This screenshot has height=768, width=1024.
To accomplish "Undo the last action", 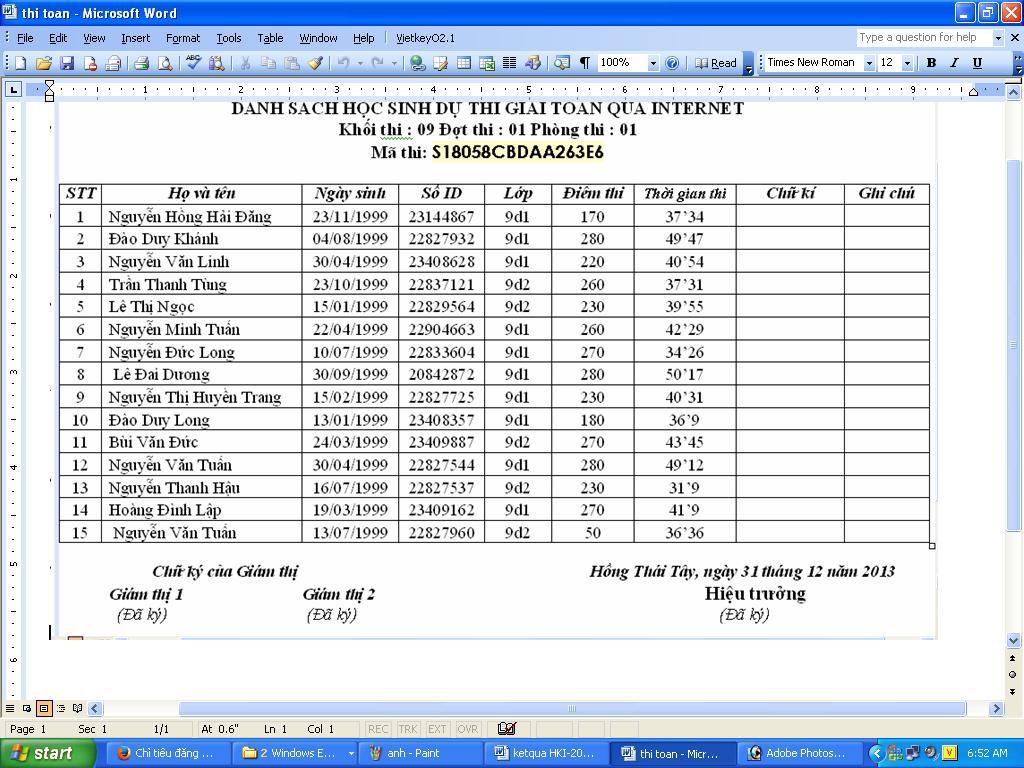I will click(344, 63).
